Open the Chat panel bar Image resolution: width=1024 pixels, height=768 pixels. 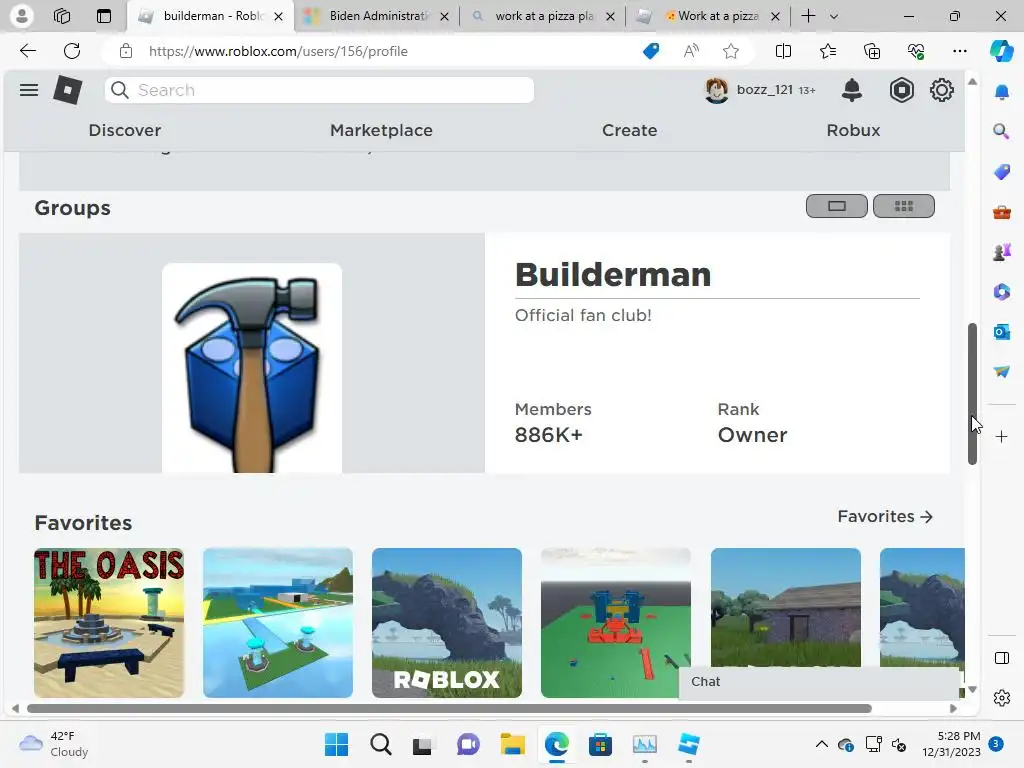click(819, 682)
